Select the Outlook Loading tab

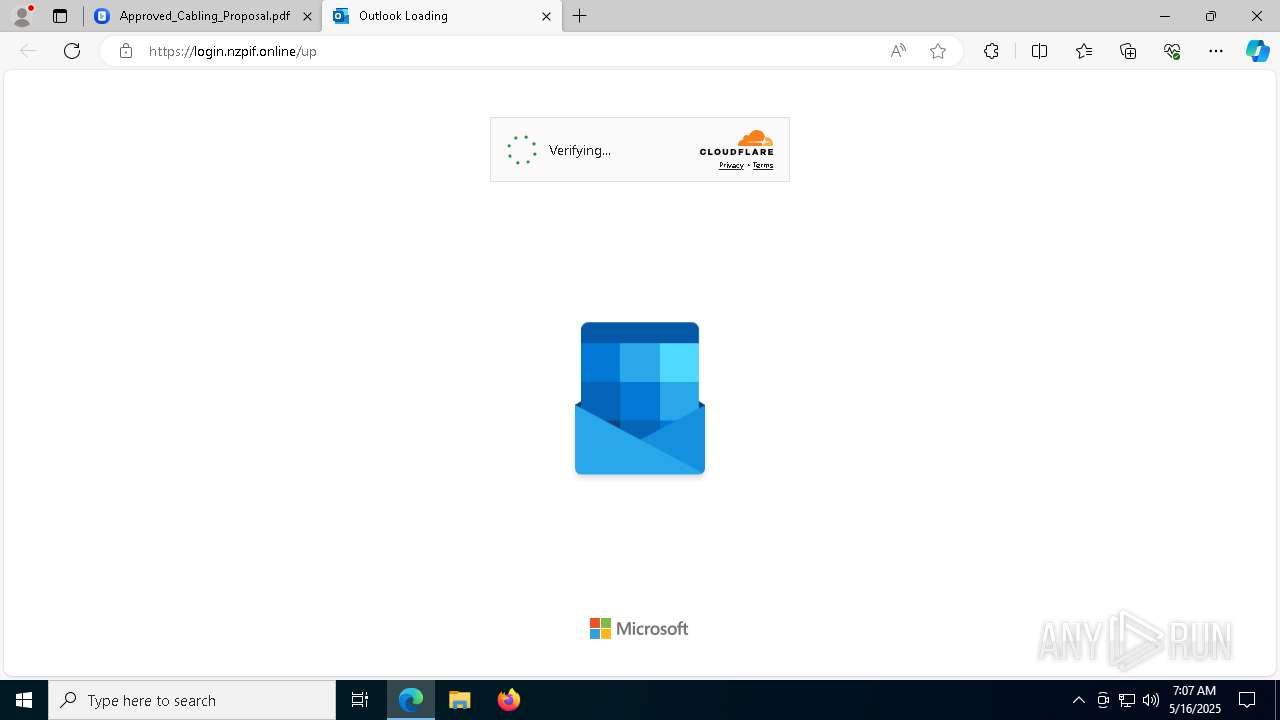coord(441,16)
